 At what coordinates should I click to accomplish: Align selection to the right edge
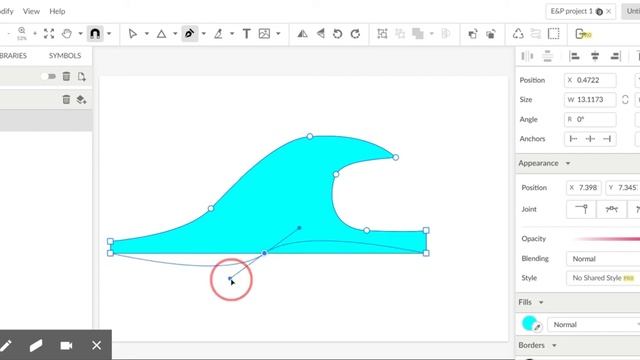[x=615, y=56]
